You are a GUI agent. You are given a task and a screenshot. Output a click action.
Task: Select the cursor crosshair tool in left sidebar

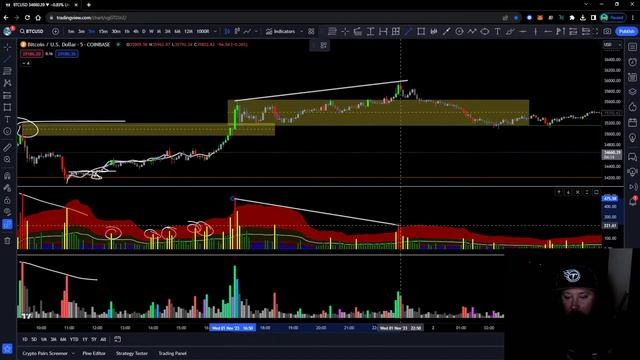tap(7, 47)
